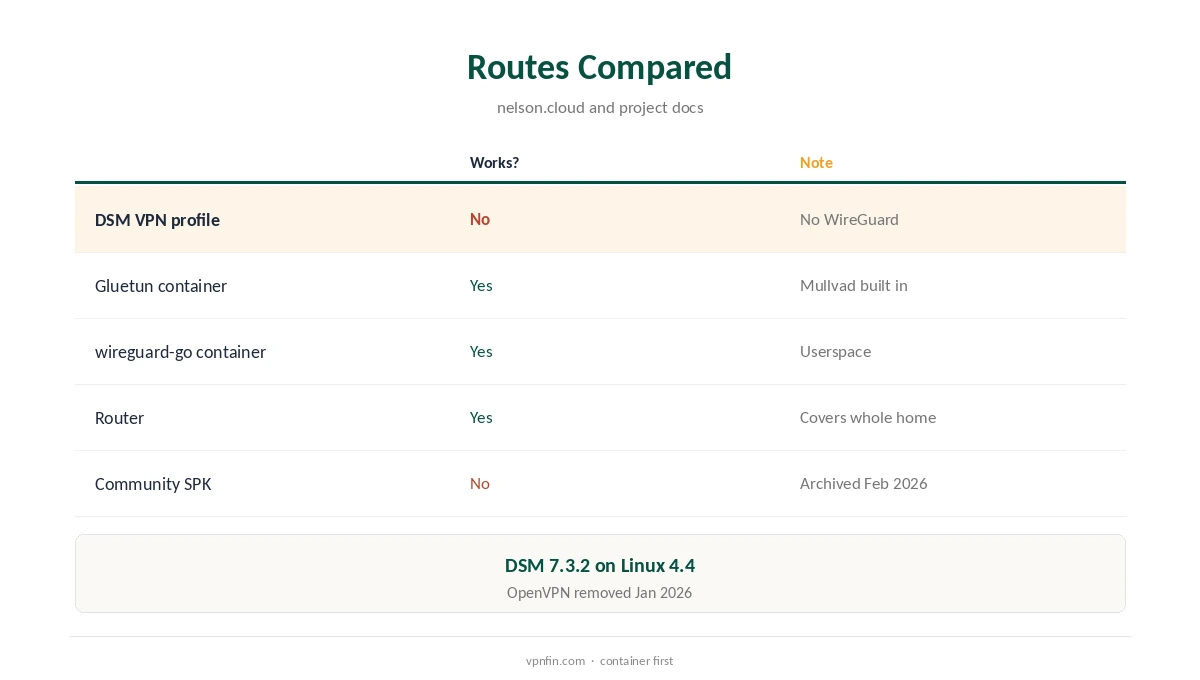Select the Community SPK row label
The width and height of the screenshot is (1200, 680).
pos(153,484)
